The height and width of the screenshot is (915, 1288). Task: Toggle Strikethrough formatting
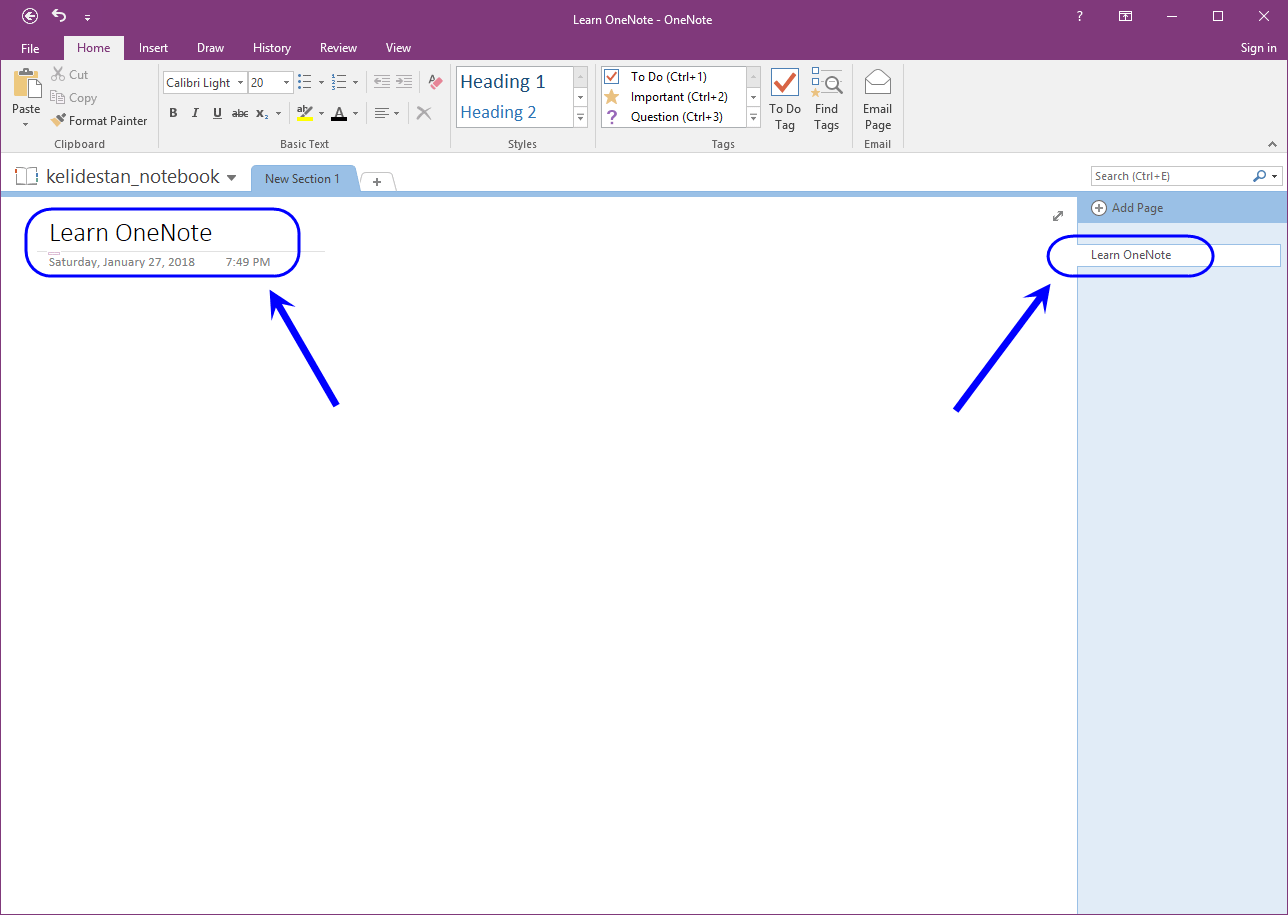pos(240,113)
